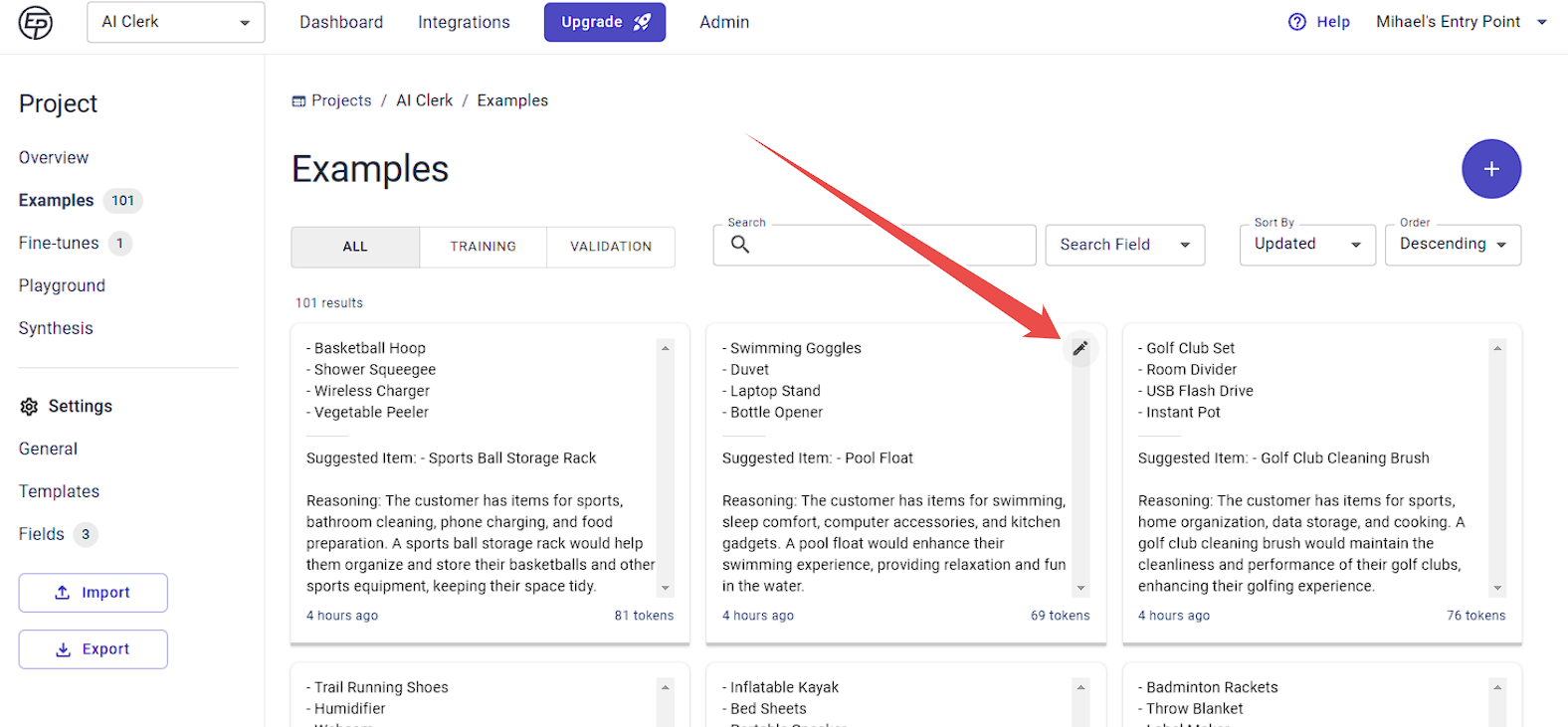The height and width of the screenshot is (727, 1568).
Task: Click the Export button
Action: (x=93, y=649)
